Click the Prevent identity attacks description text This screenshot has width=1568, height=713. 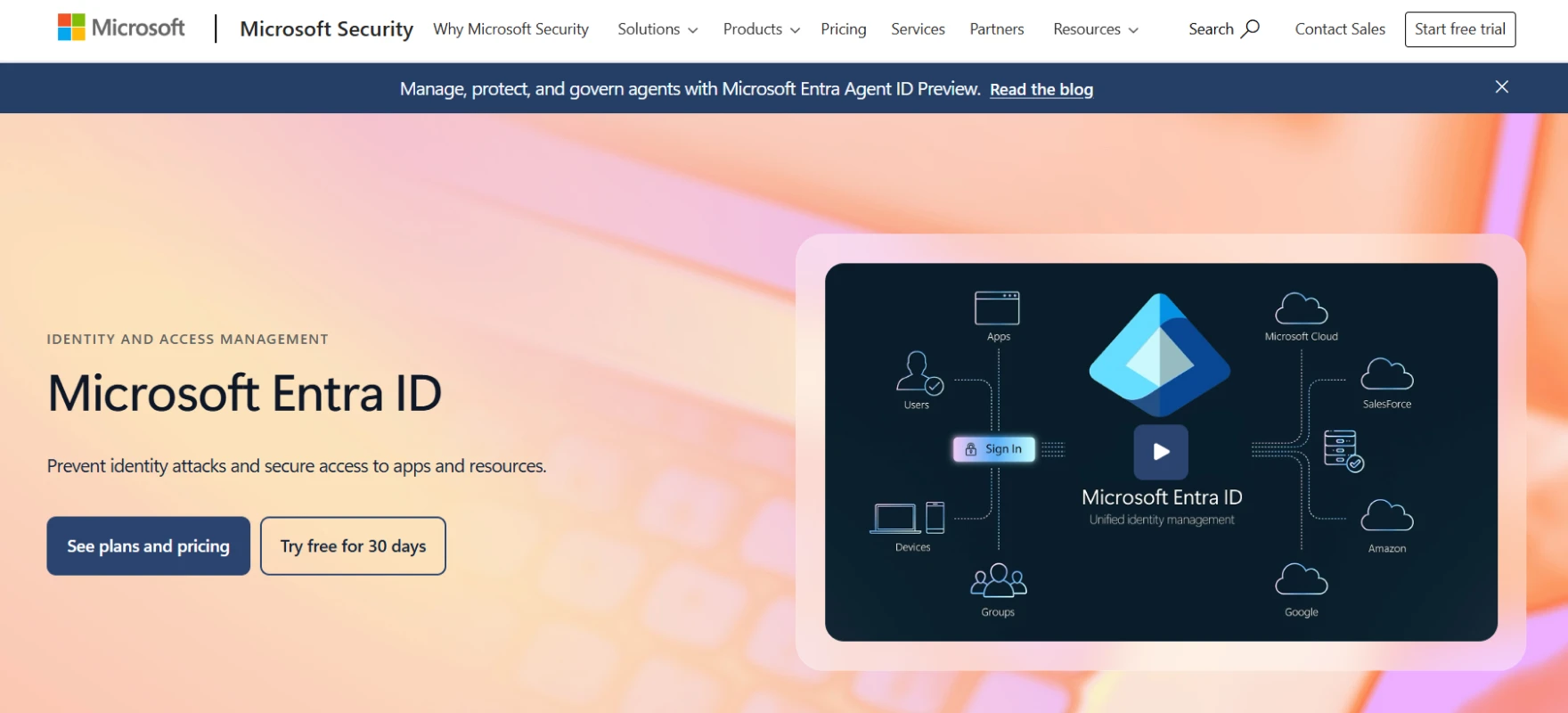coord(297,466)
